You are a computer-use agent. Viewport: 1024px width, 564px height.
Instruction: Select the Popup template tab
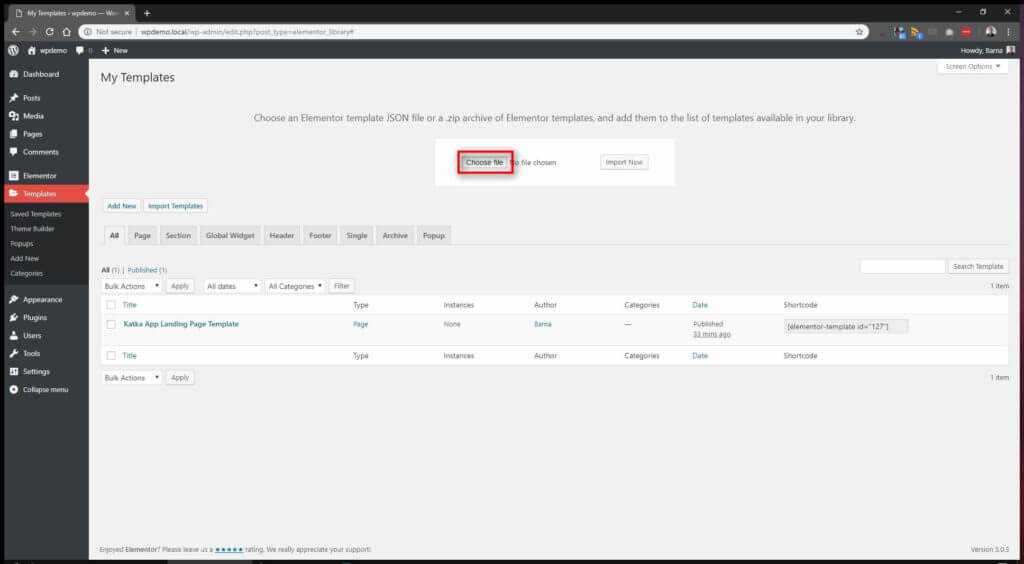pos(433,236)
